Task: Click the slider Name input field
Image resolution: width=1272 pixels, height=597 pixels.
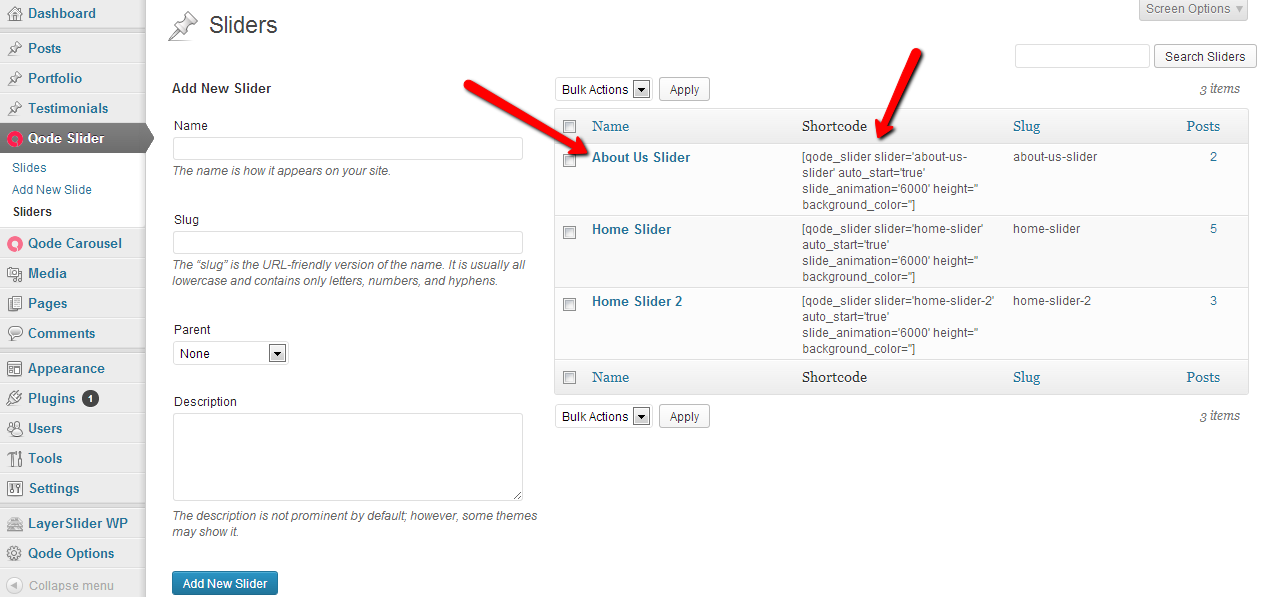Action: (x=348, y=149)
